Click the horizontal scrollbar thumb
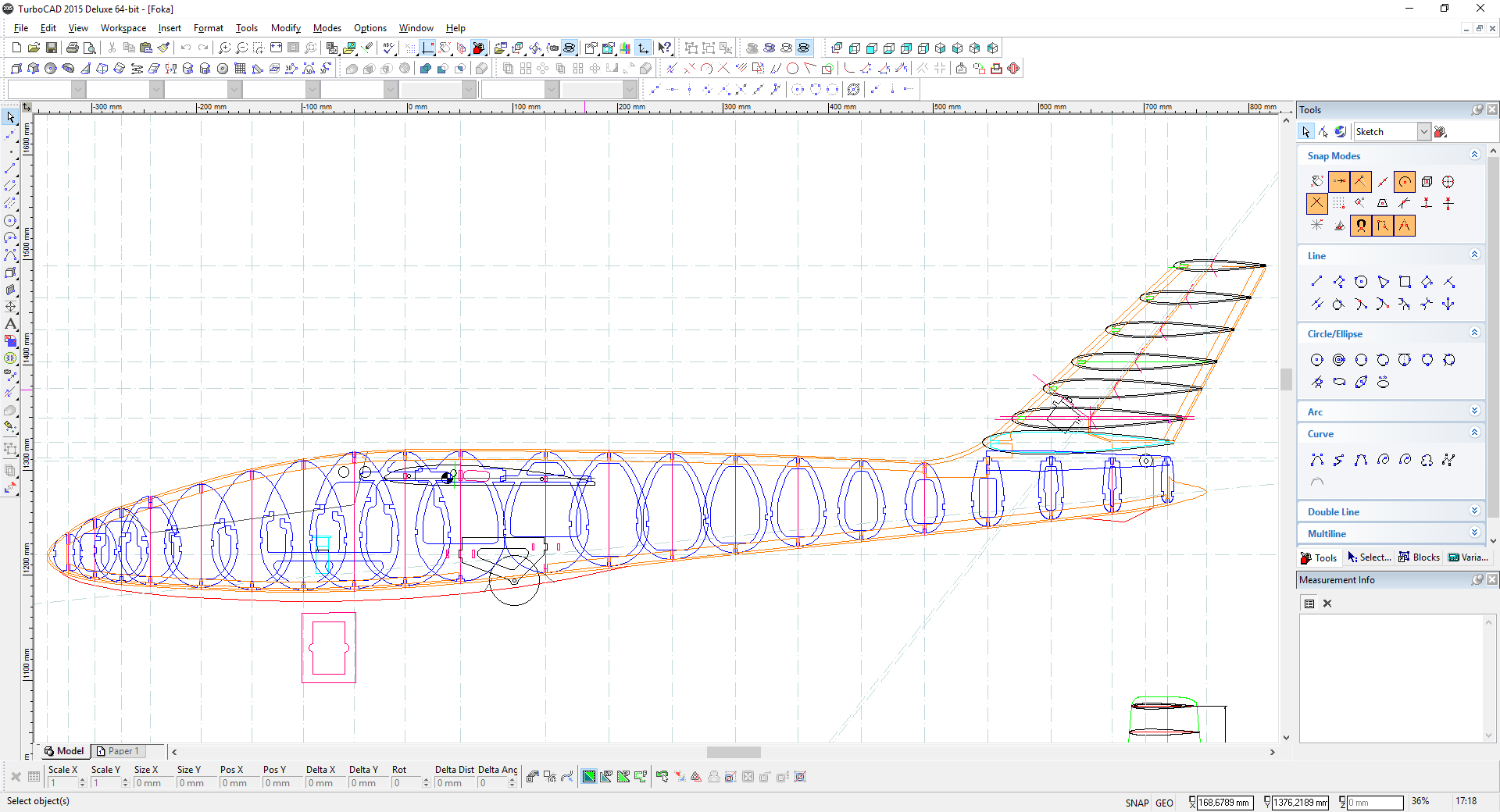 coord(734,752)
